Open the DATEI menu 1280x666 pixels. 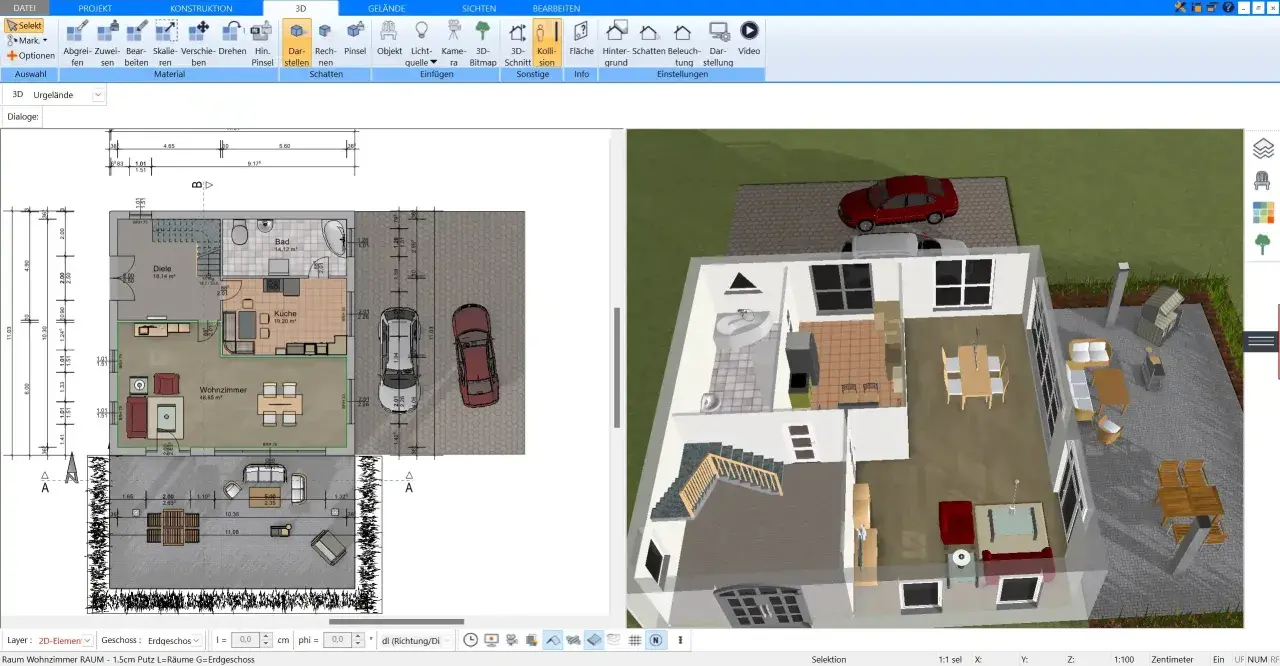[x=24, y=7]
